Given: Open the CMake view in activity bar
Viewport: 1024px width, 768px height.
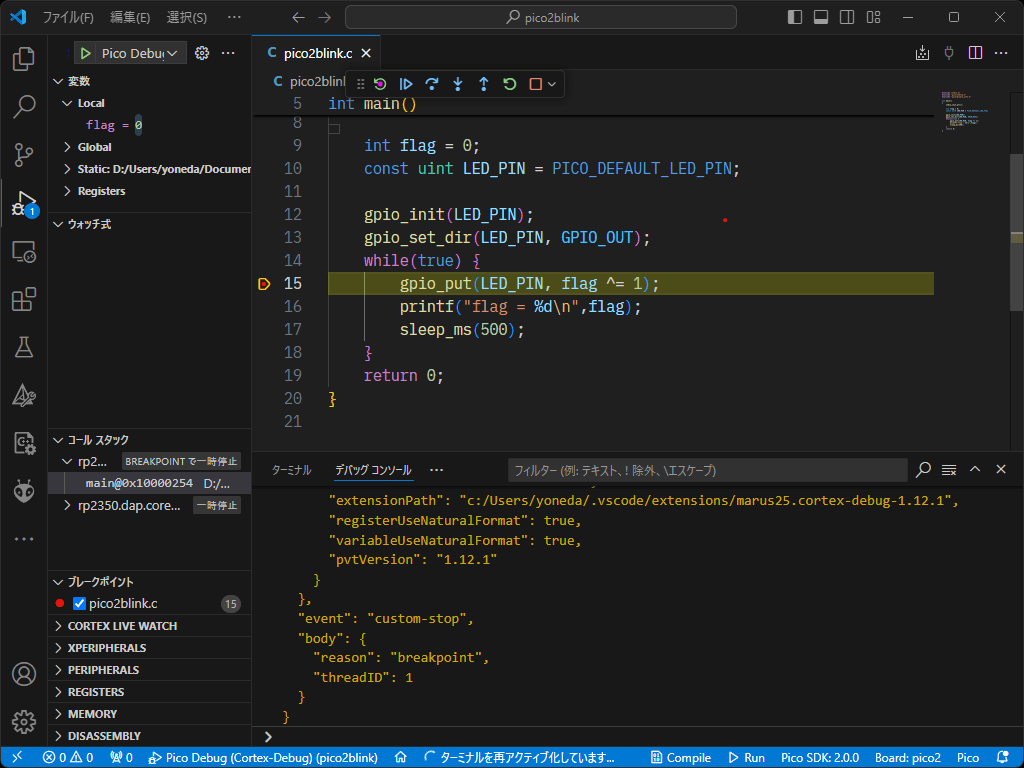Looking at the screenshot, I should coord(24,396).
